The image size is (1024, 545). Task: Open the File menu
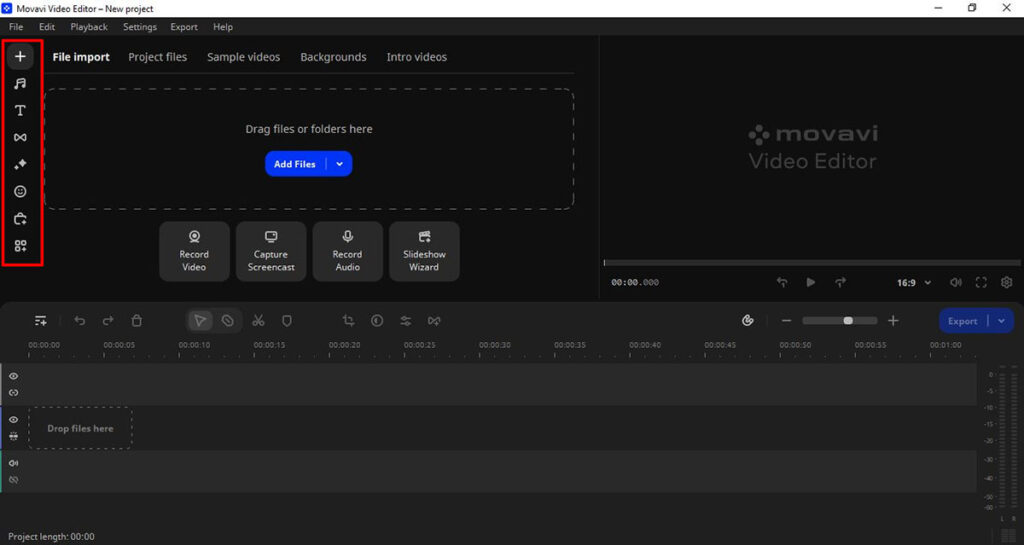click(x=16, y=27)
